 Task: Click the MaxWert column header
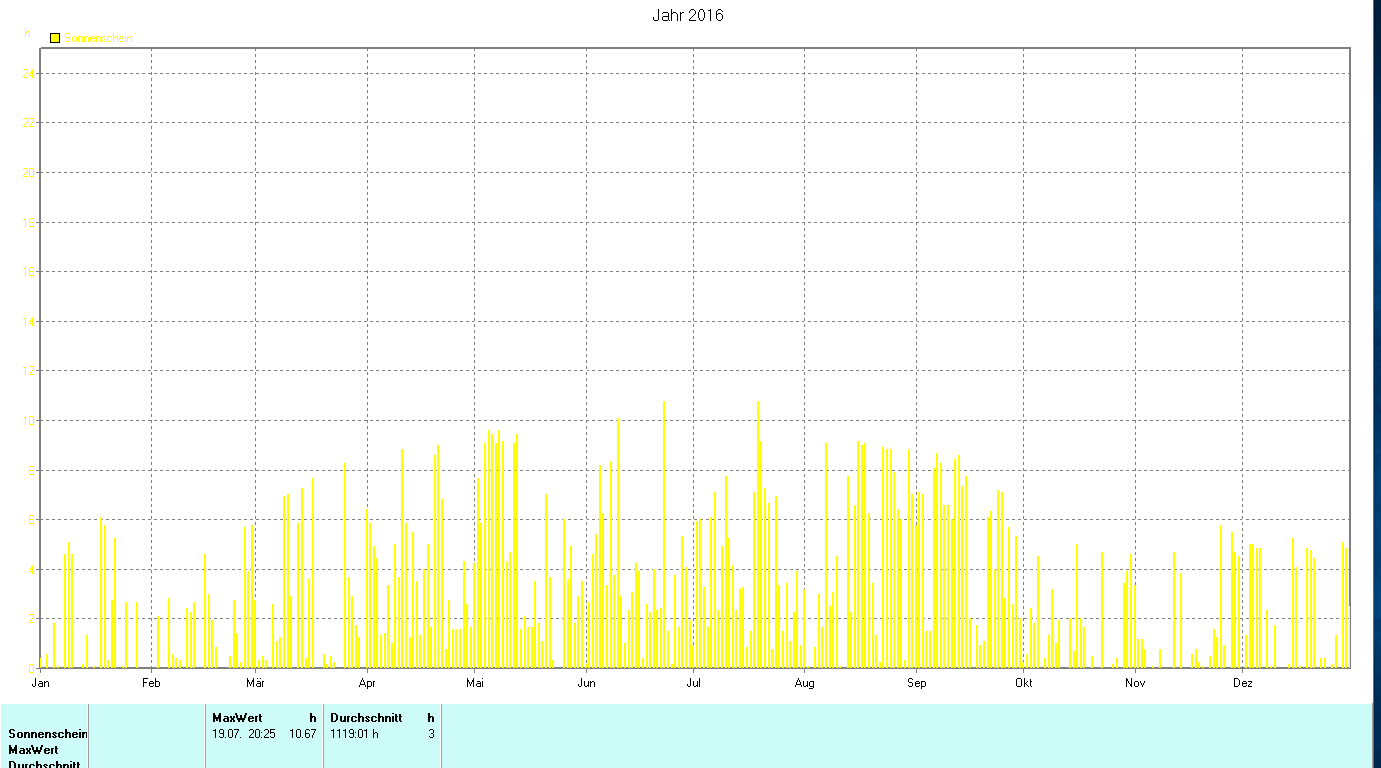coord(237,718)
